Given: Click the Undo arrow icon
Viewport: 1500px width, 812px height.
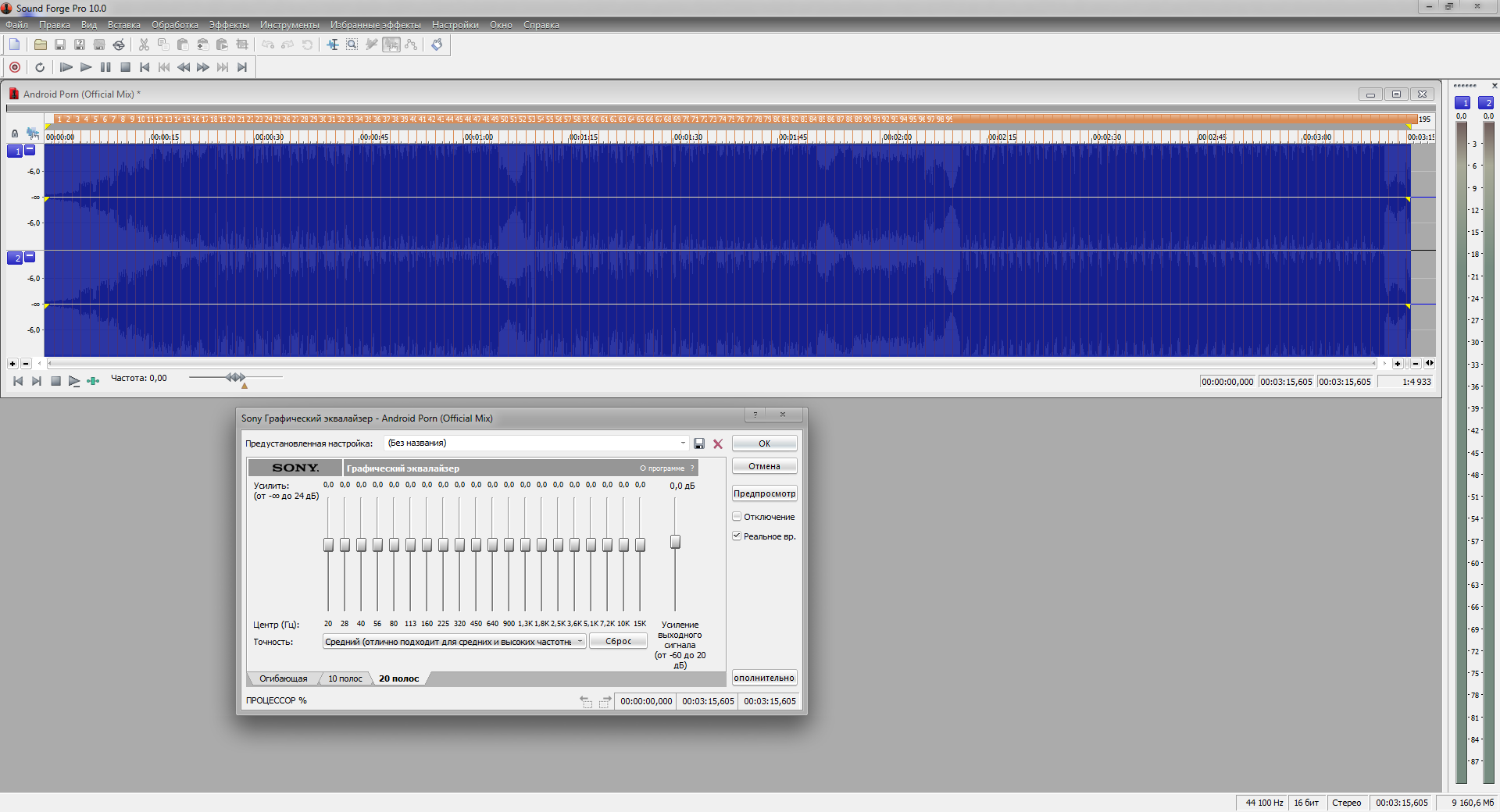Looking at the screenshot, I should click(x=268, y=45).
